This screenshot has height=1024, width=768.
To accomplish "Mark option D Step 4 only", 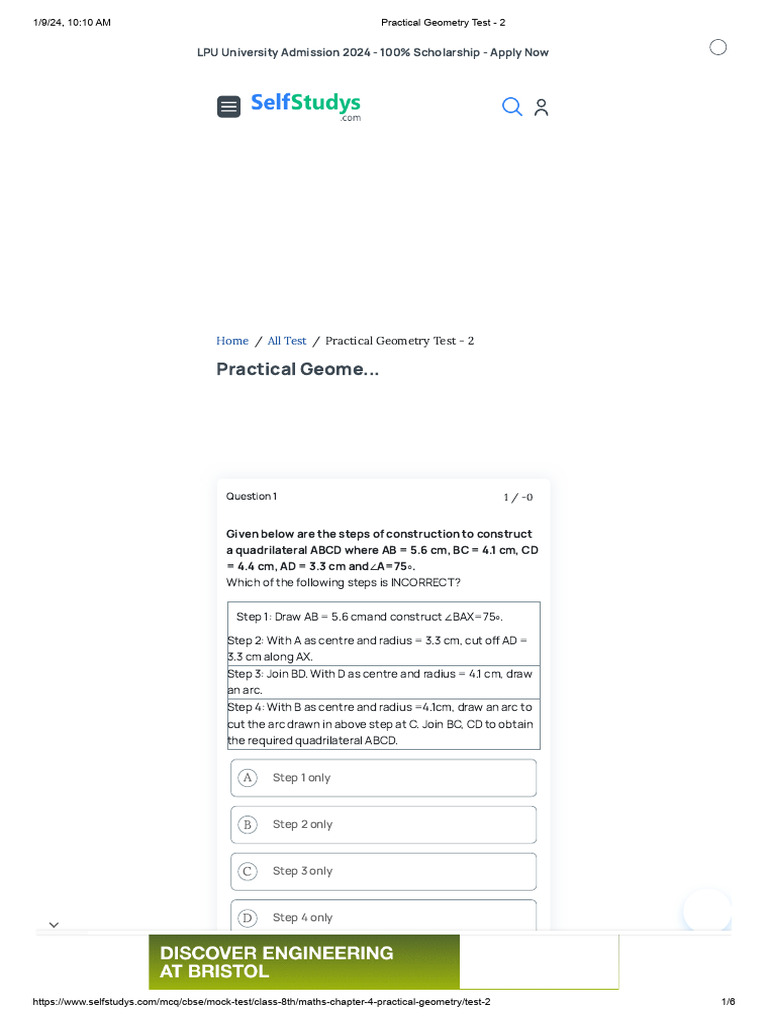I will [x=383, y=917].
